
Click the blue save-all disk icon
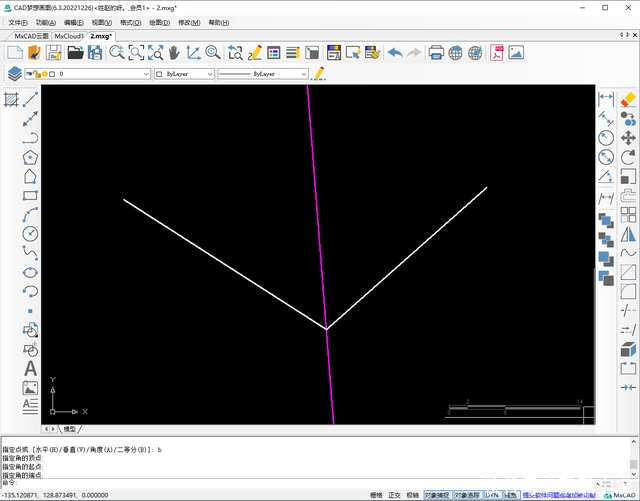tap(95, 53)
